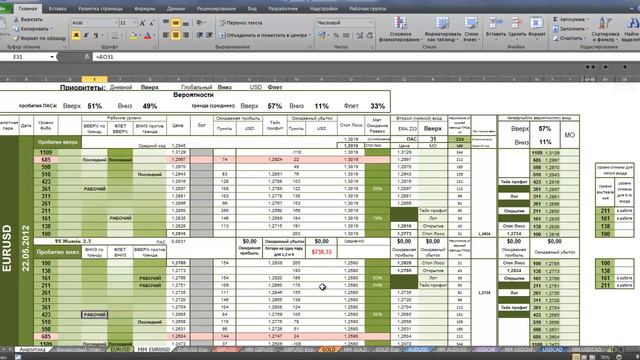The width and height of the screenshot is (640, 360).
Task: Apply percent style number format
Action: (x=336, y=36)
